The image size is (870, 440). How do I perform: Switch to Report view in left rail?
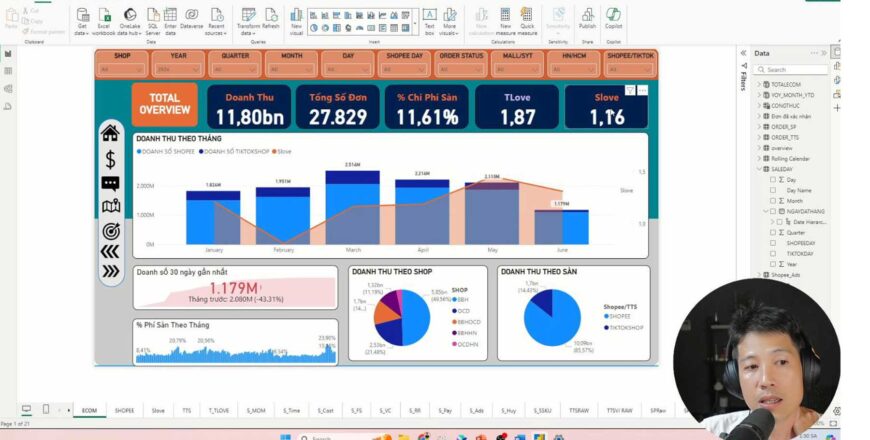click(x=8, y=54)
